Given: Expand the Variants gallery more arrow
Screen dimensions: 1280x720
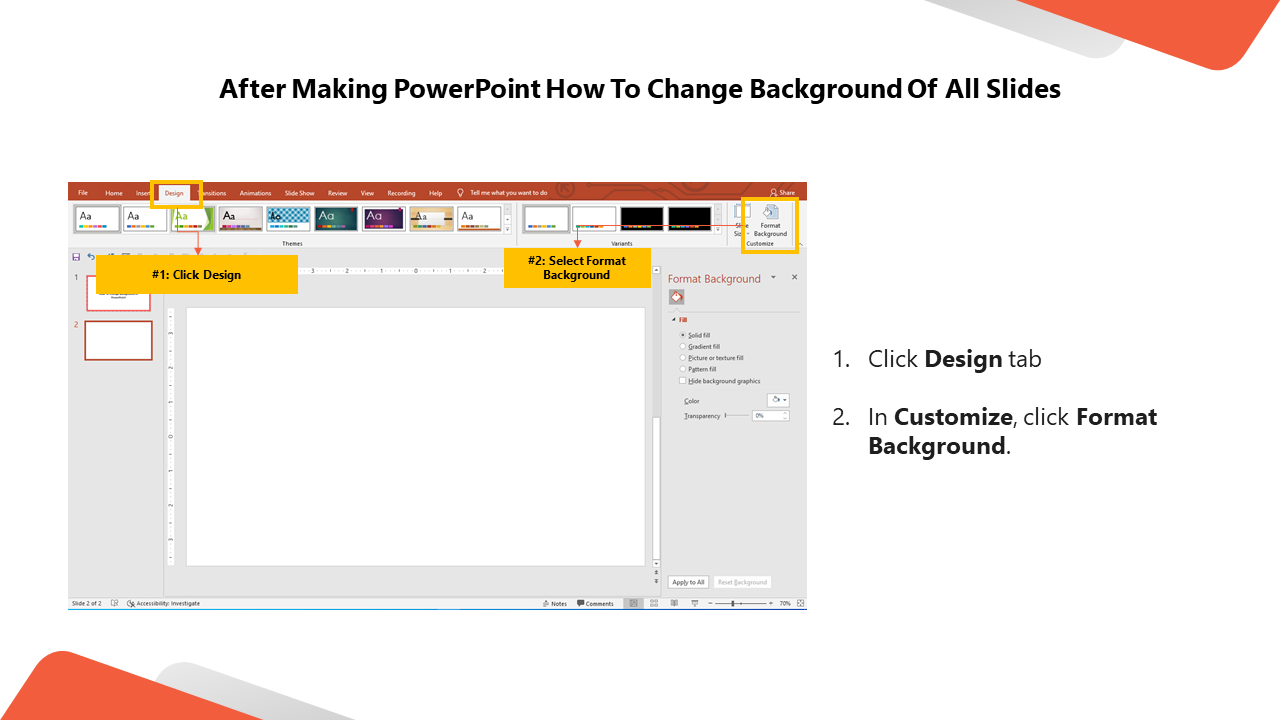Looking at the screenshot, I should point(717,229).
